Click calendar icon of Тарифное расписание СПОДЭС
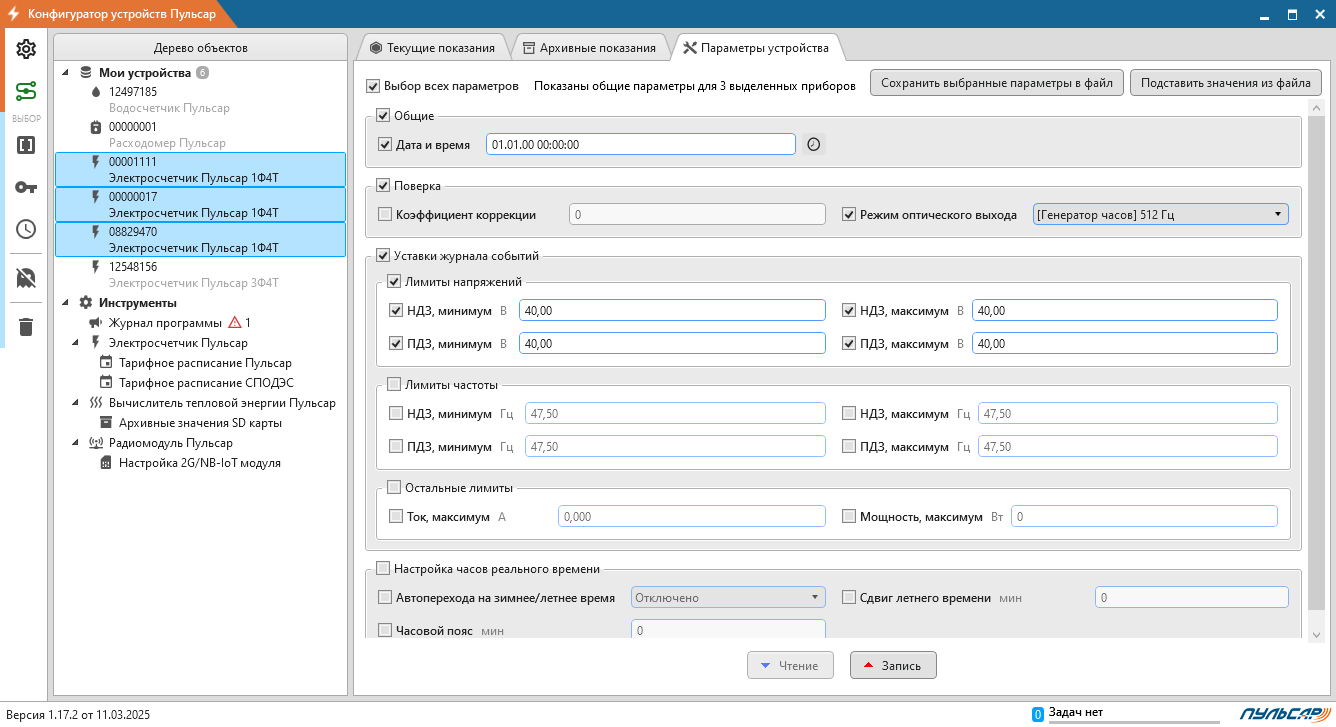1336x727 pixels. pyautogui.click(x=106, y=383)
